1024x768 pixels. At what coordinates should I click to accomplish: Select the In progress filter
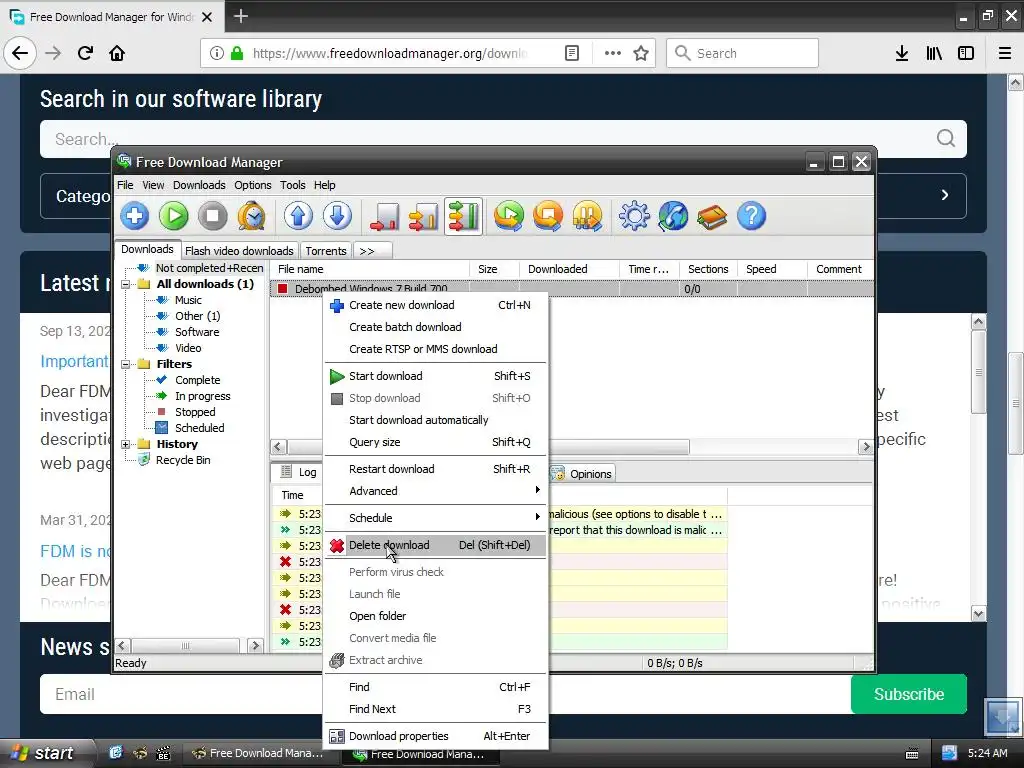202,396
